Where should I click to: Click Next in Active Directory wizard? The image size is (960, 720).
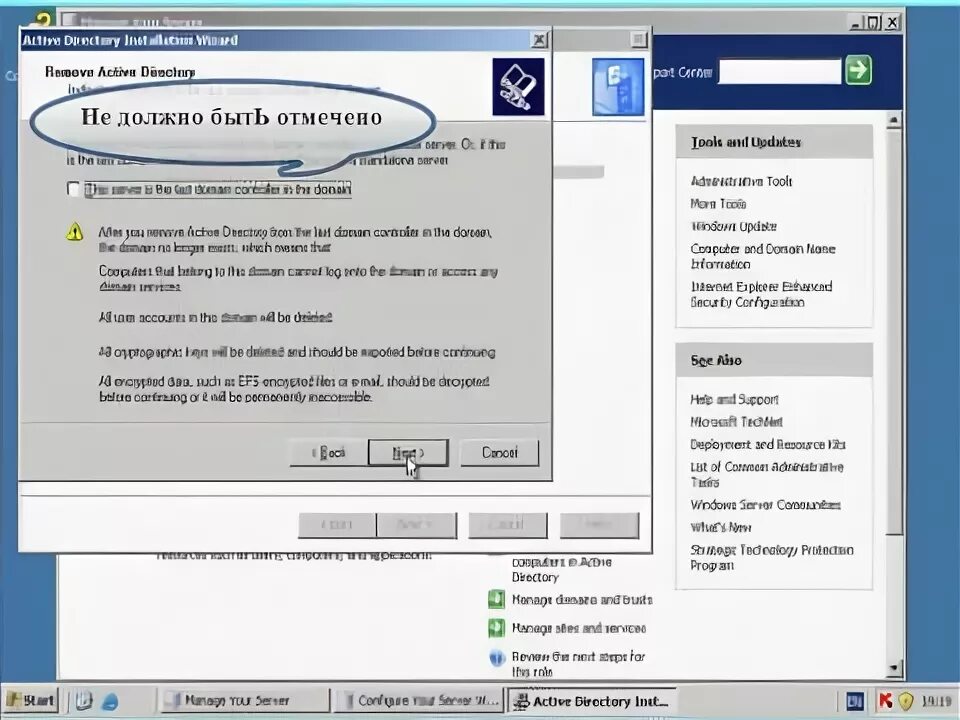(x=408, y=452)
